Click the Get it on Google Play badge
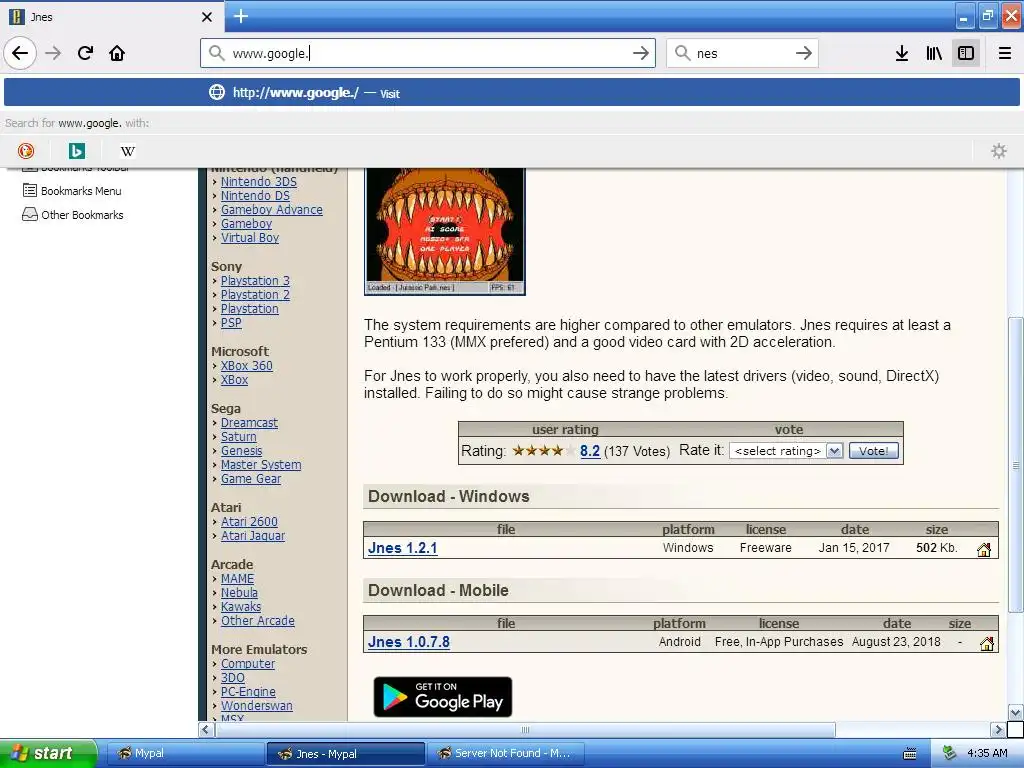This screenshot has height=768, width=1024. (443, 697)
